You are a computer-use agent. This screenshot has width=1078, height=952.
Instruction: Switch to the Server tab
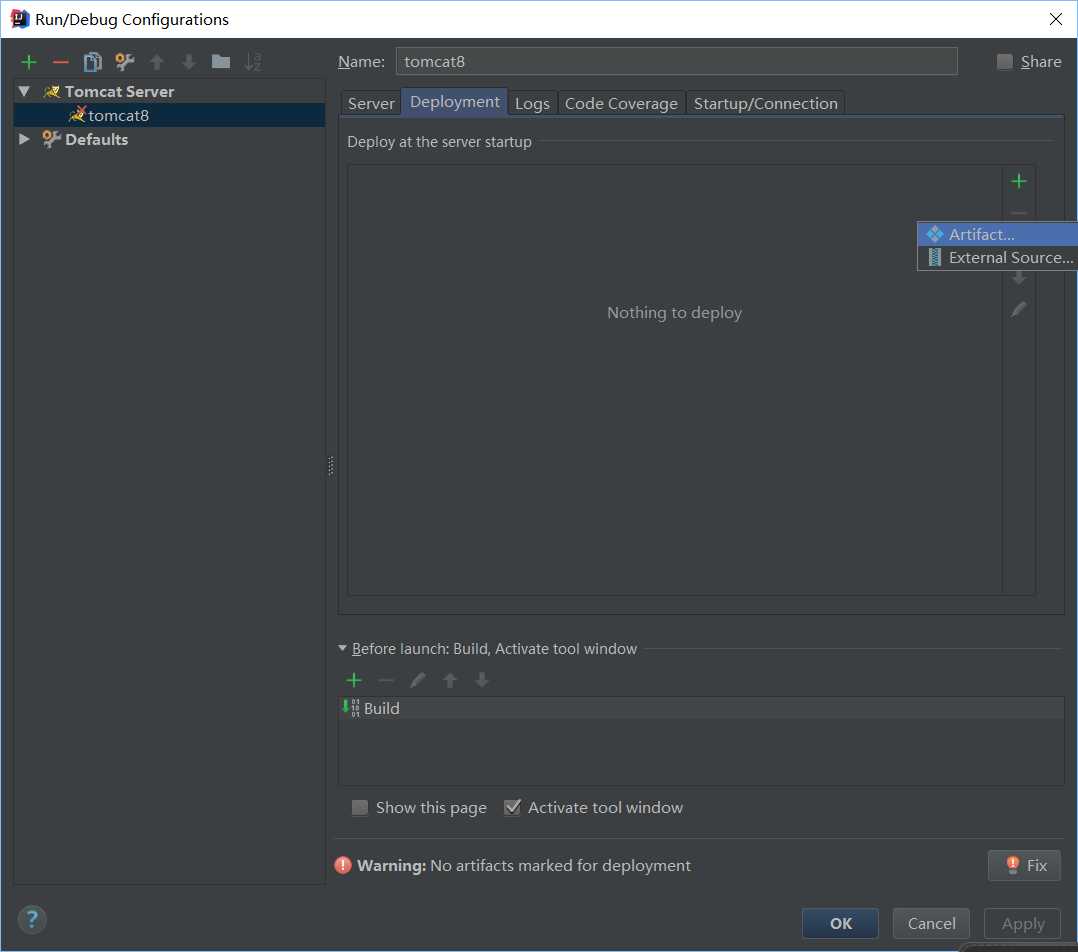tap(371, 104)
